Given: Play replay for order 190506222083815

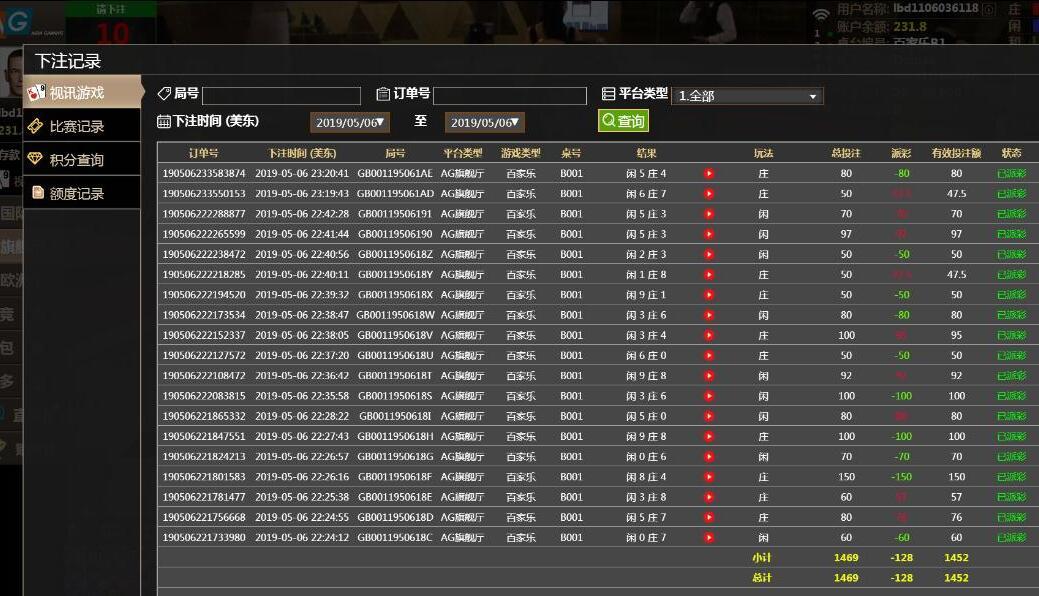Looking at the screenshot, I should [709, 396].
